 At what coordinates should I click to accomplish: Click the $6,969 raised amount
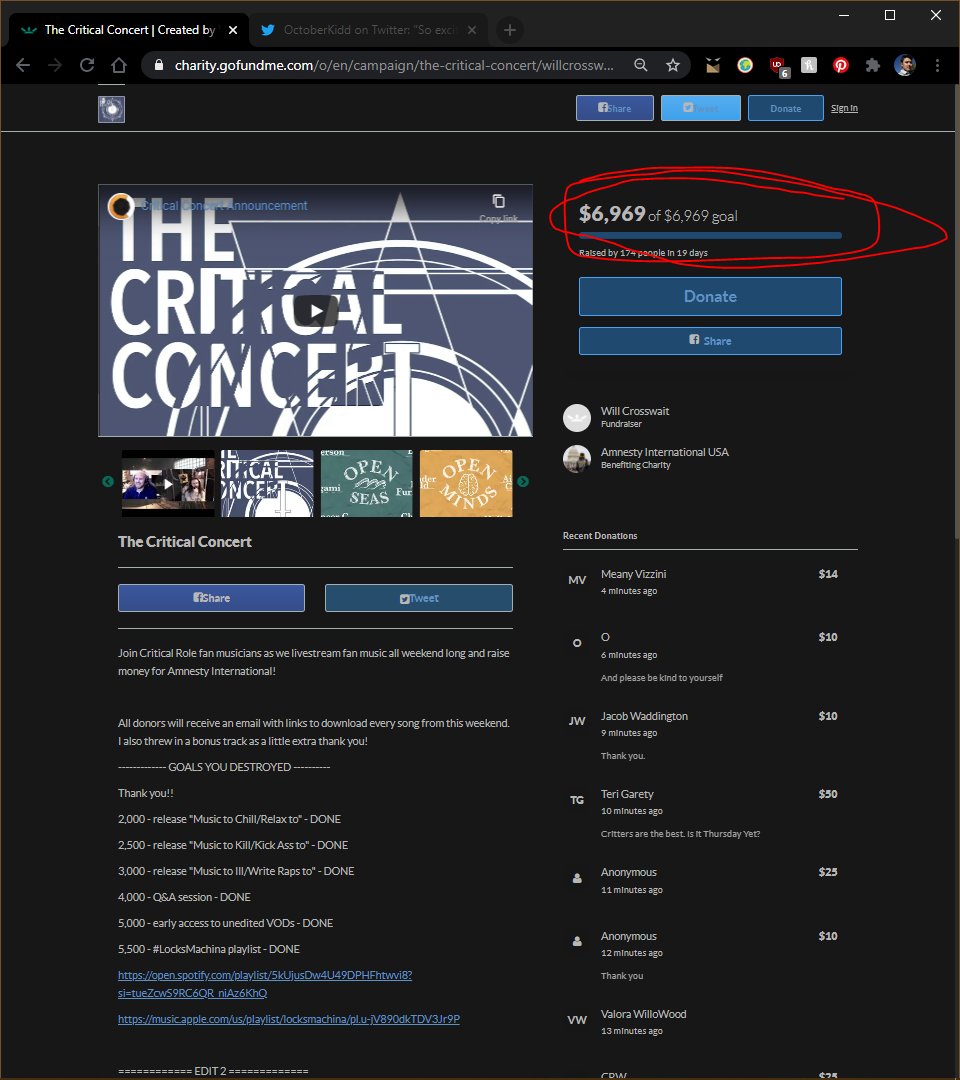coord(612,214)
